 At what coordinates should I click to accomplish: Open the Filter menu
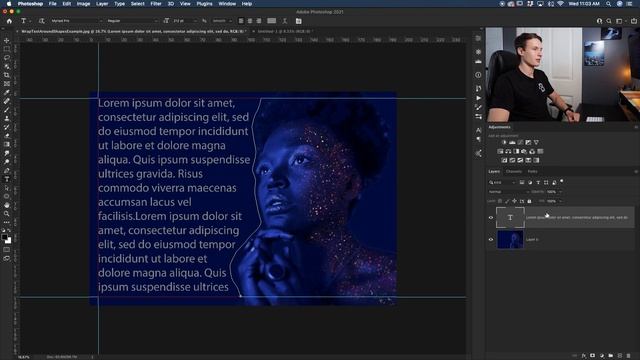coord(156,4)
